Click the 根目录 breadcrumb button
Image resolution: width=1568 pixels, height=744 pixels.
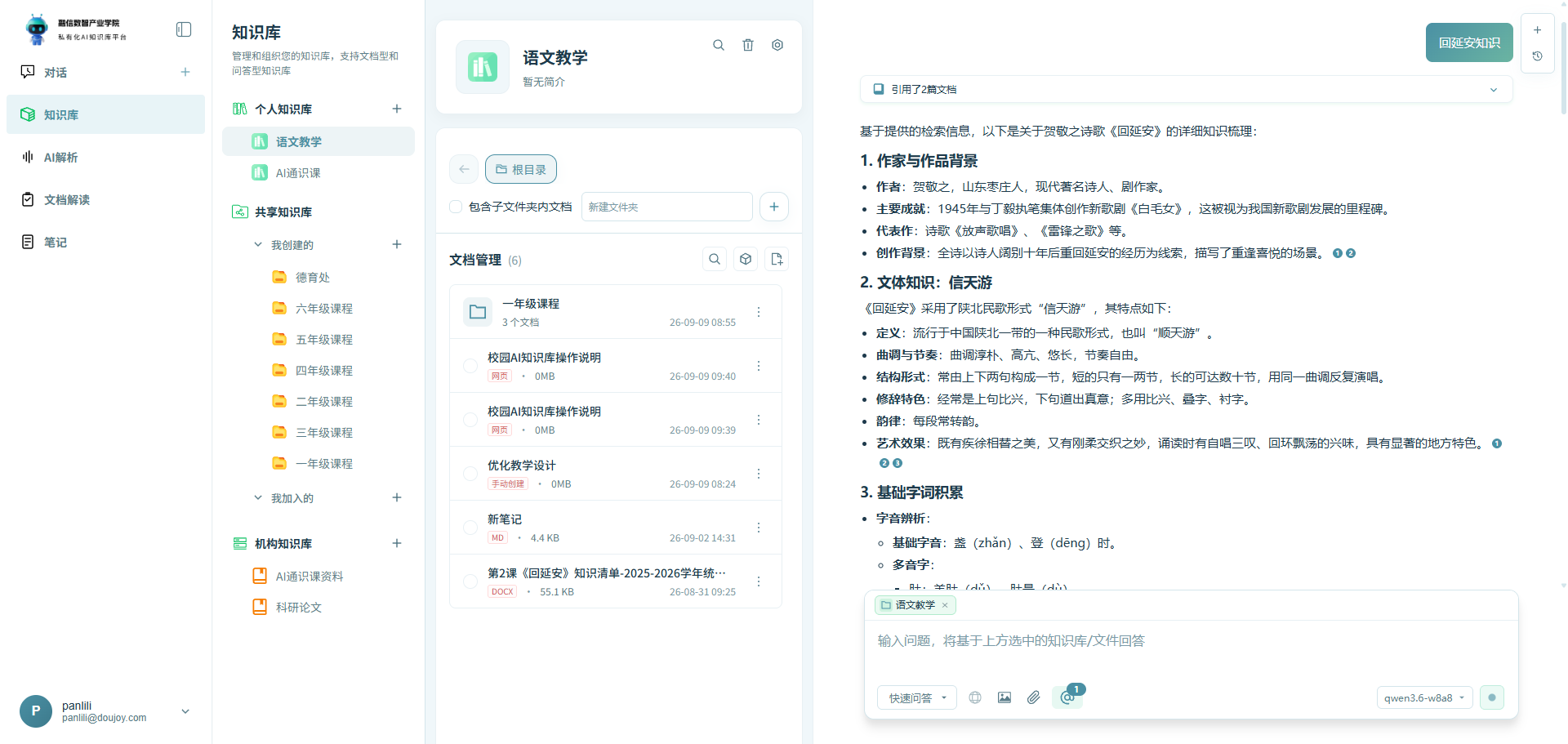click(x=521, y=169)
